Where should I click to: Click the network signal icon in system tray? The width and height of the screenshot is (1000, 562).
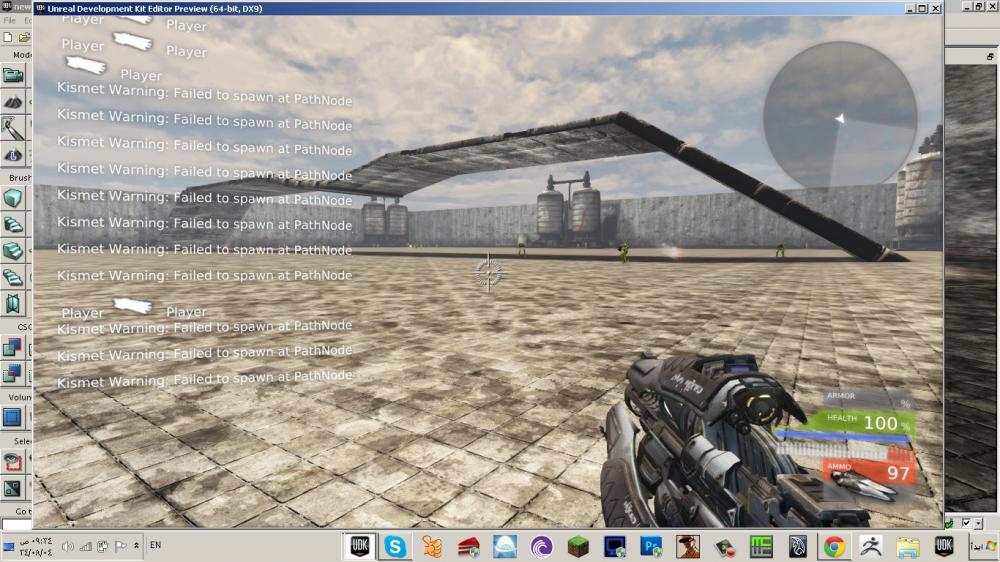pyautogui.click(x=85, y=546)
